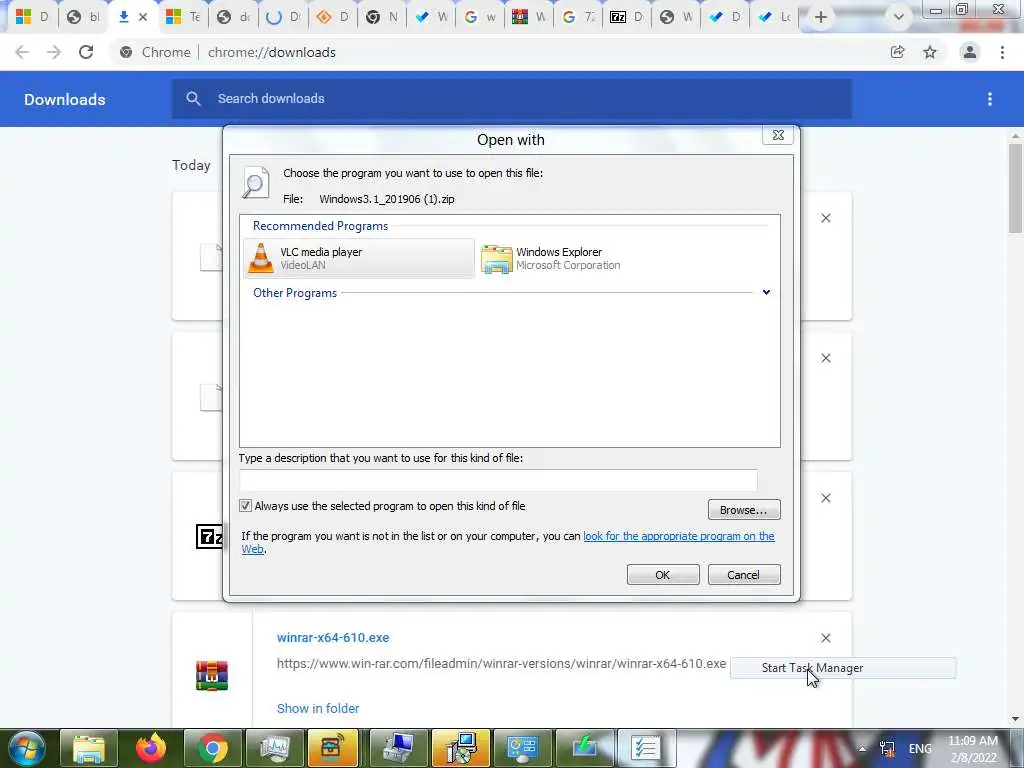The height and width of the screenshot is (768, 1024).
Task: Switch to the Microsoft 'Te' tab
Action: [x=183, y=17]
